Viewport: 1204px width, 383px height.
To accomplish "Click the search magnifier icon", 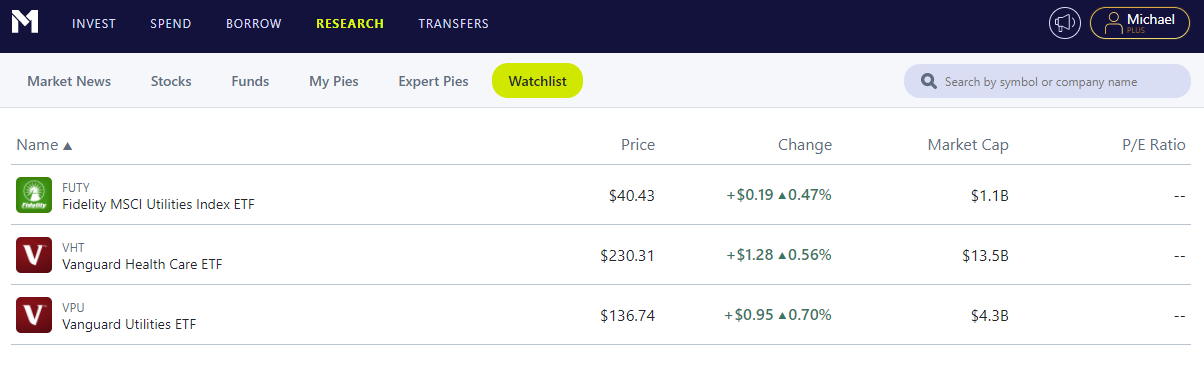I will tap(929, 81).
